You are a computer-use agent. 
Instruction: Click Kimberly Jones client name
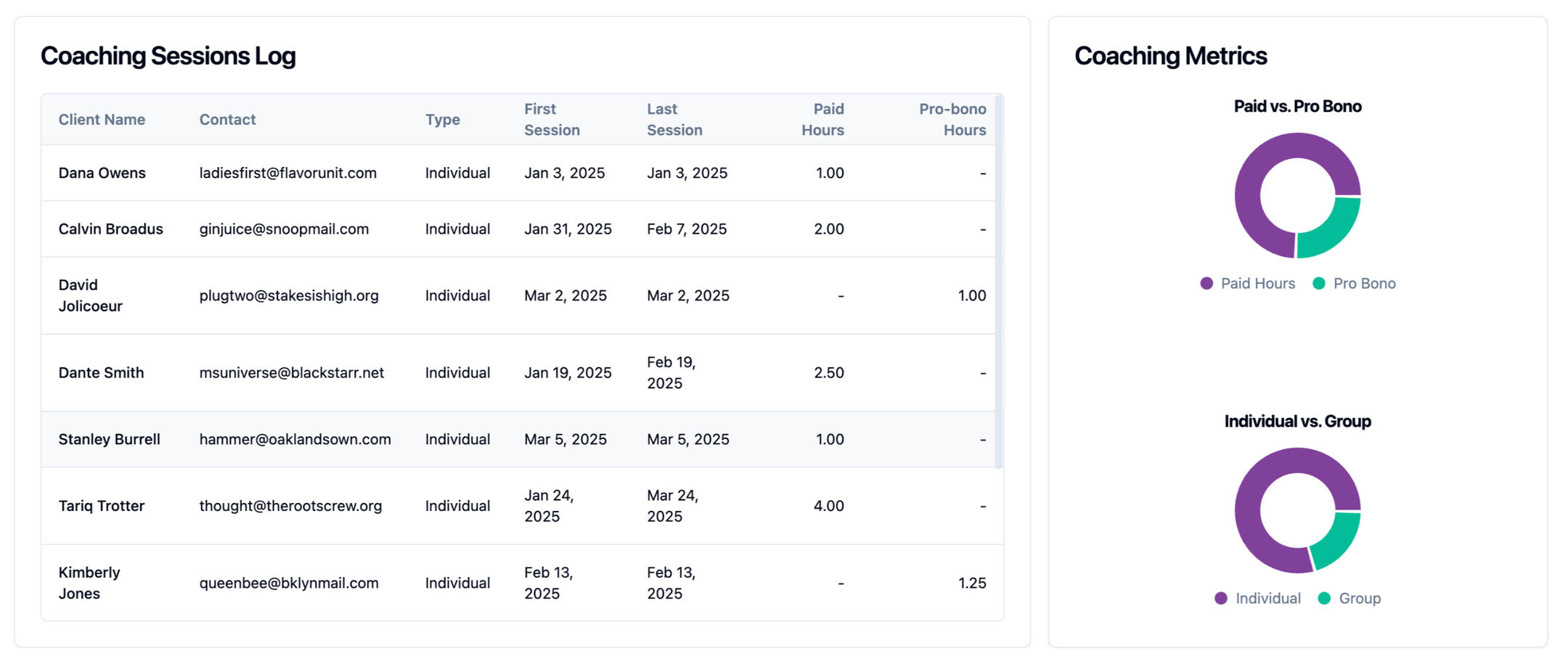(x=89, y=583)
